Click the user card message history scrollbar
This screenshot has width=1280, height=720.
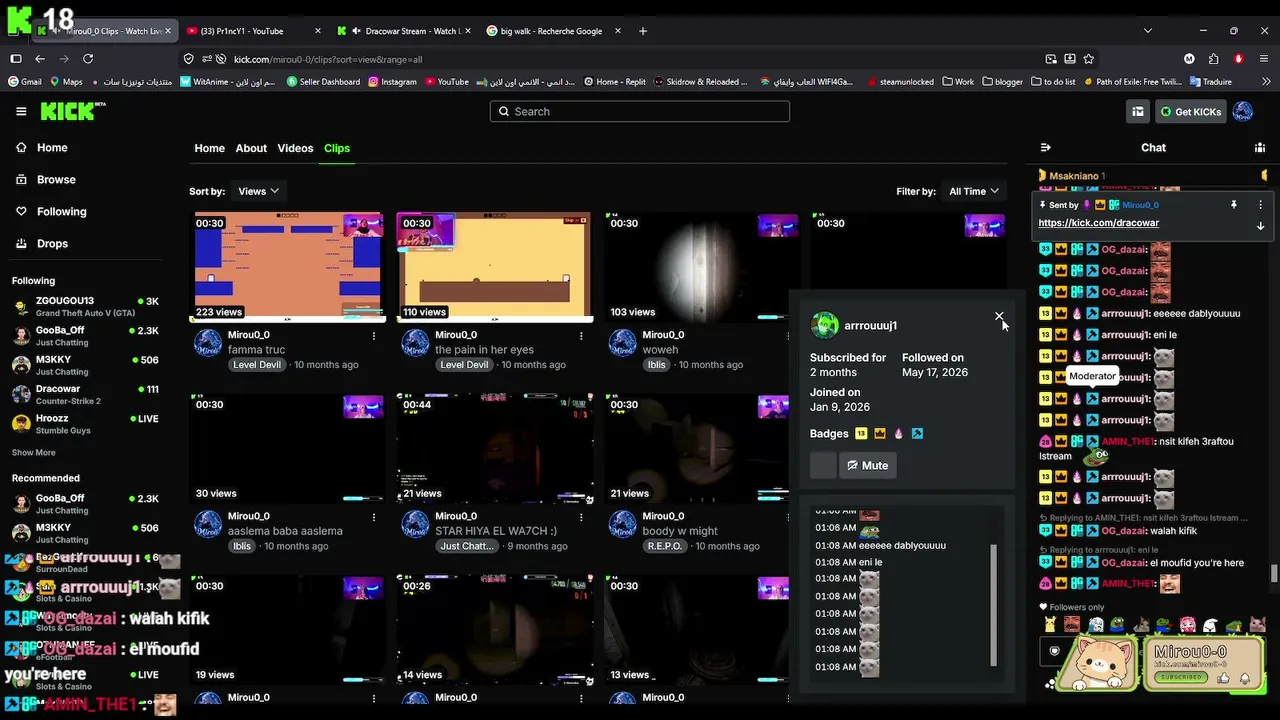coord(994,605)
